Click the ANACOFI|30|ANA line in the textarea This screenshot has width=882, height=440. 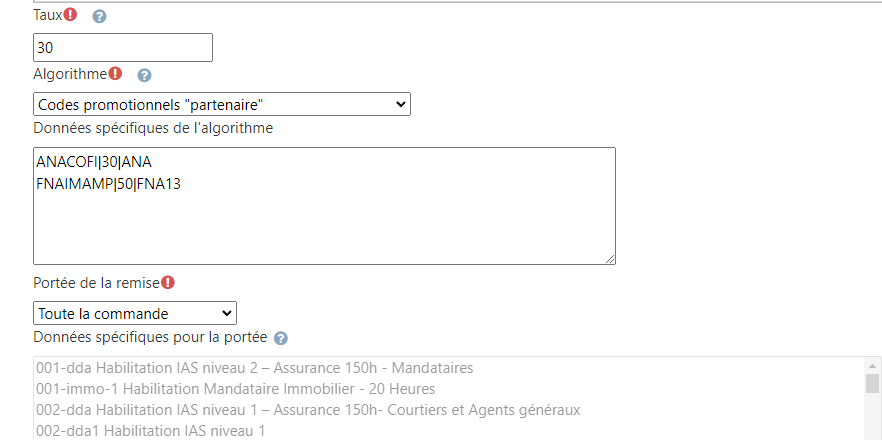click(94, 161)
